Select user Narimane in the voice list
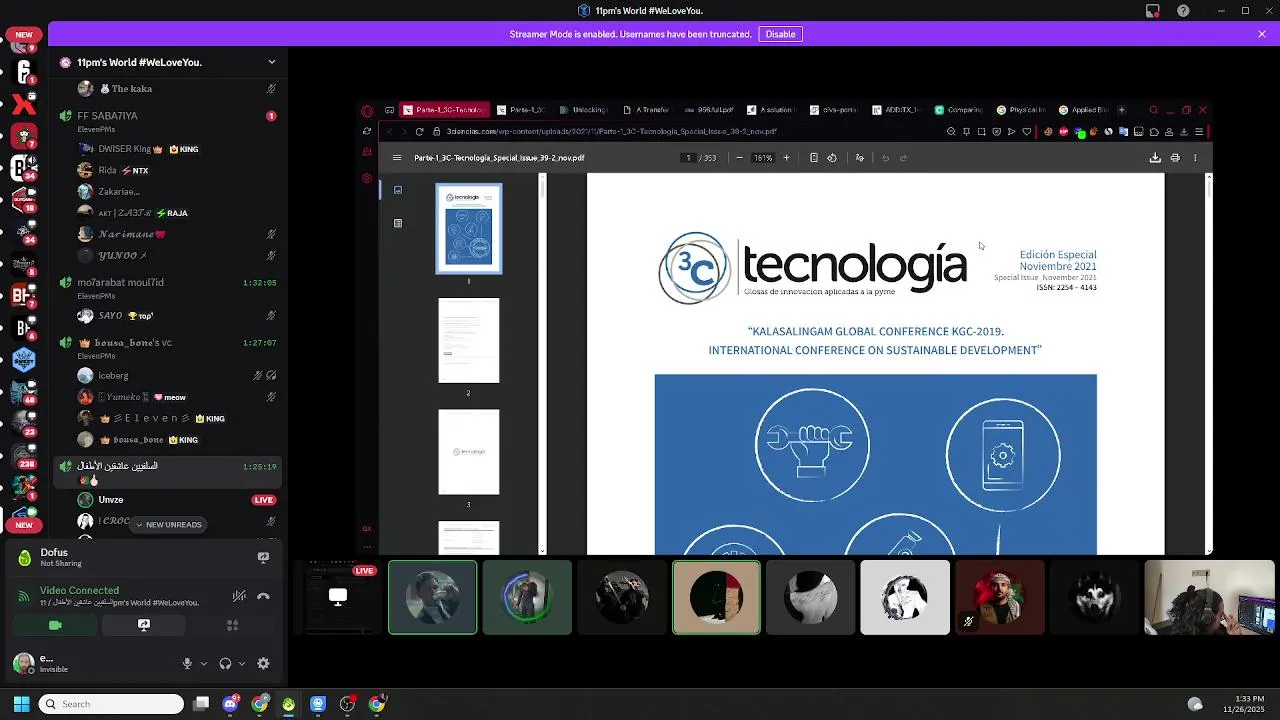Screen dimensions: 1280x720 pyautogui.click(x=167, y=234)
